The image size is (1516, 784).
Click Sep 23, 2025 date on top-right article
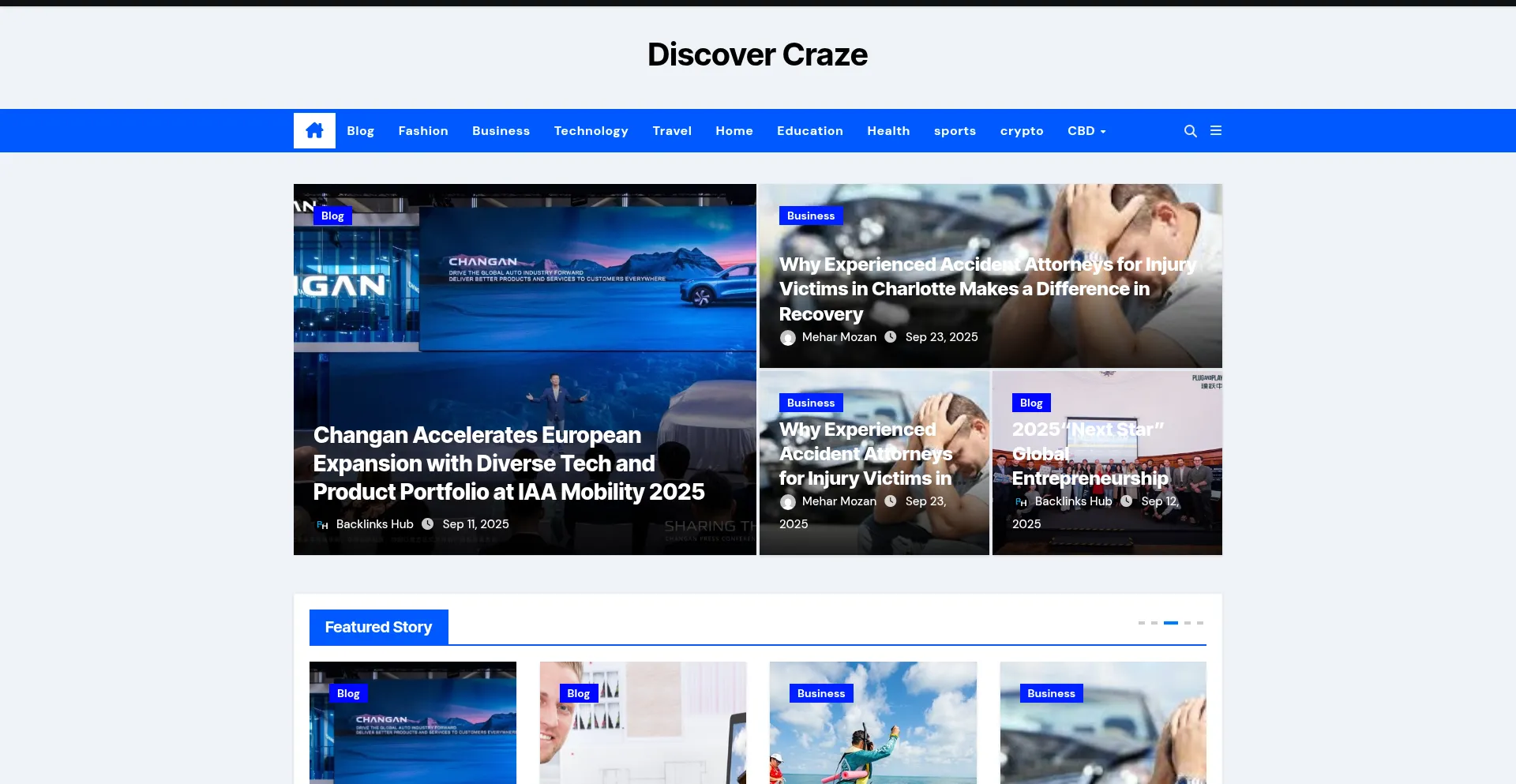tap(941, 337)
